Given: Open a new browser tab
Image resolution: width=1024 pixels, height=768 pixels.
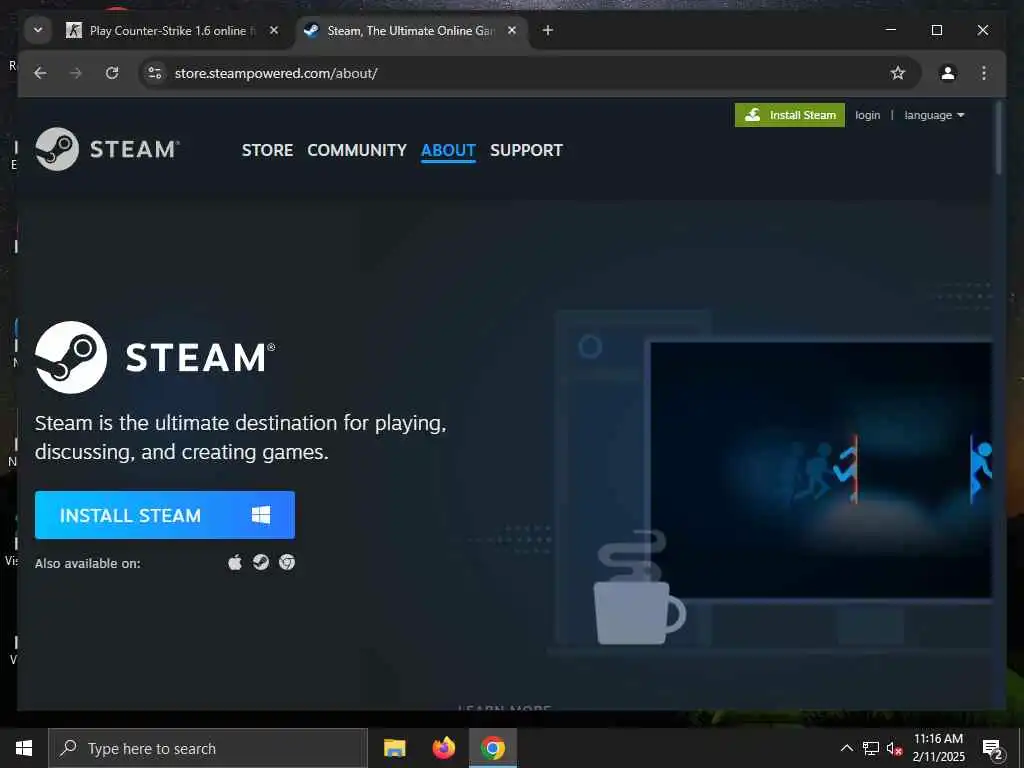Looking at the screenshot, I should point(548,30).
